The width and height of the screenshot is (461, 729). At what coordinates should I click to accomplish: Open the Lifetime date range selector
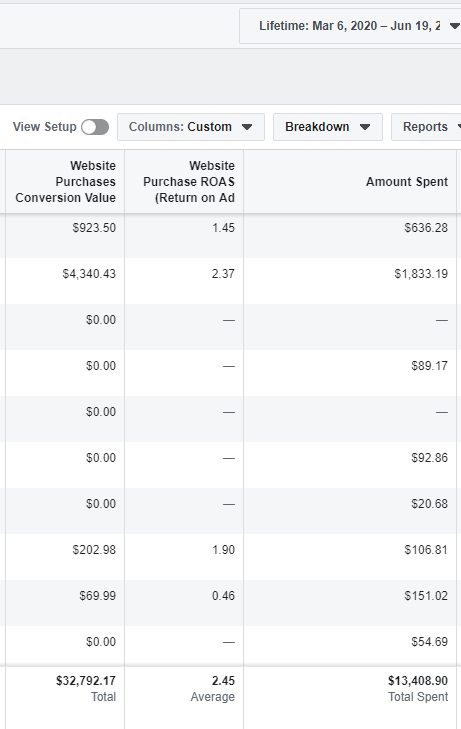350,26
